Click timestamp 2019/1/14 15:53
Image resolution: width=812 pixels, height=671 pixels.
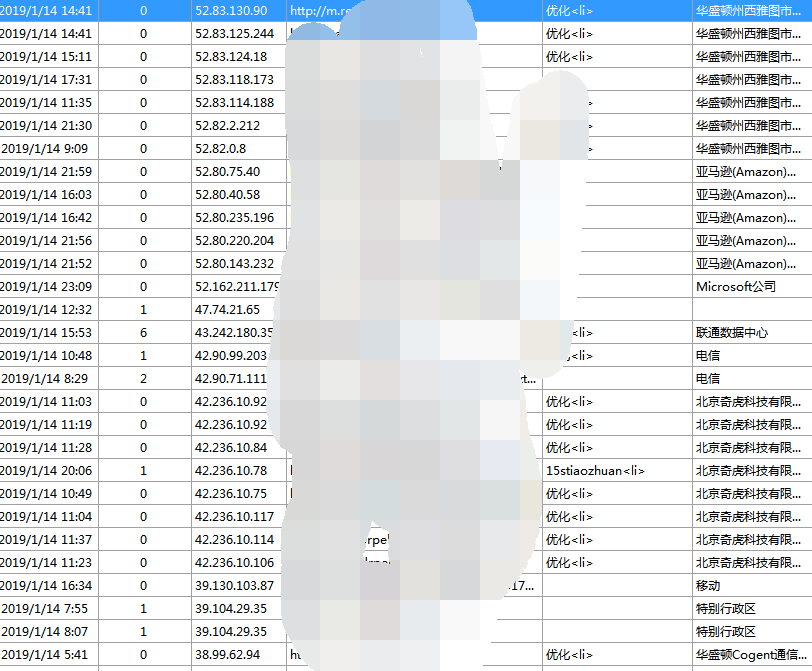(46, 333)
